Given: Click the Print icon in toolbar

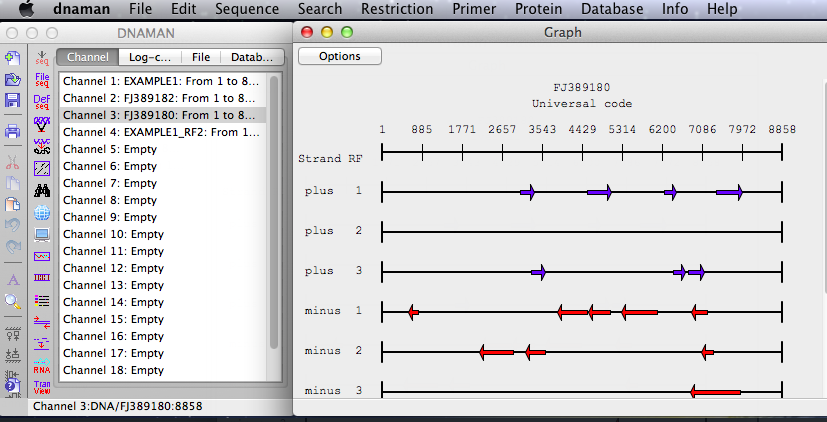Looking at the screenshot, I should pyautogui.click(x=13, y=131).
